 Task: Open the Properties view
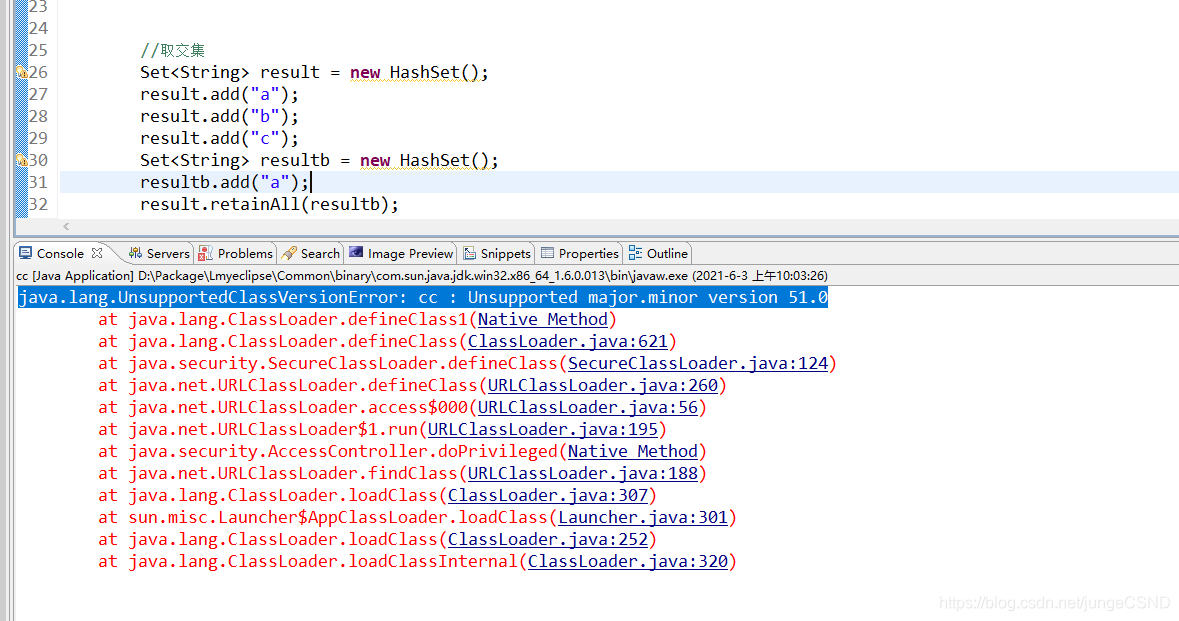coord(579,253)
